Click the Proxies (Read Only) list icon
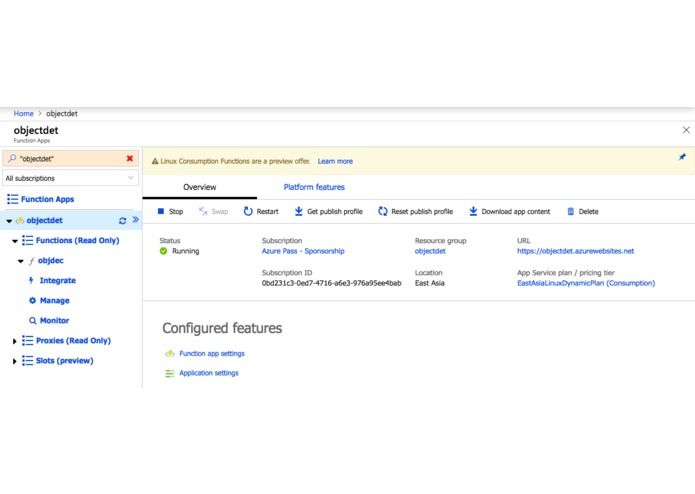The image size is (695, 494). [27, 340]
